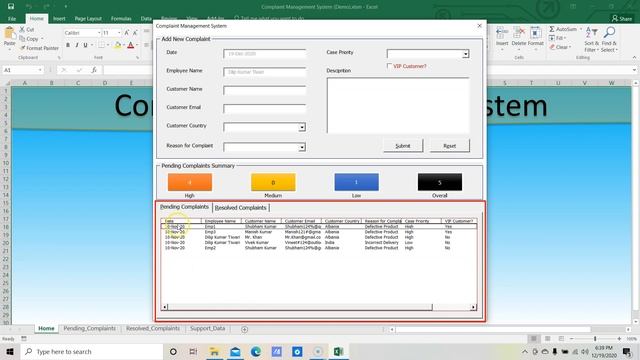Open the Font name dropdown showing Calibri
Screen dimensions: 640x360
(99, 33)
